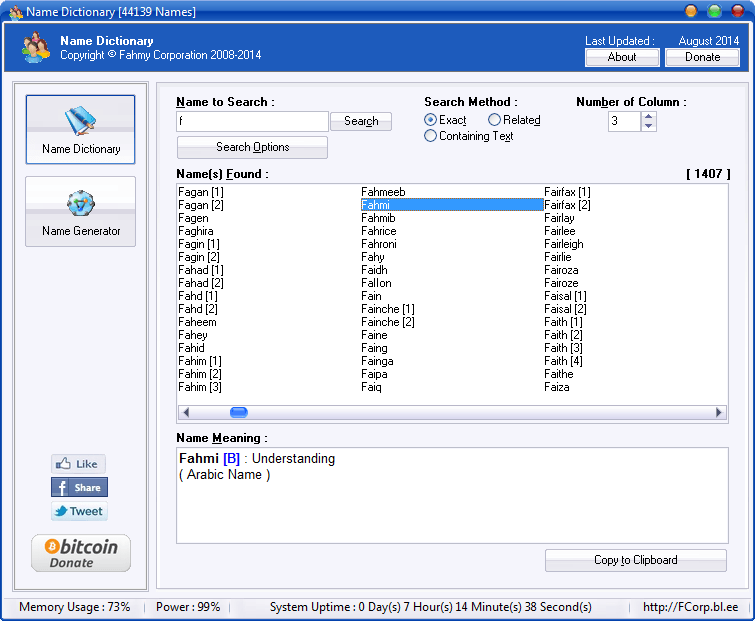
Task: Click the green maximize window button
Action: click(x=715, y=11)
